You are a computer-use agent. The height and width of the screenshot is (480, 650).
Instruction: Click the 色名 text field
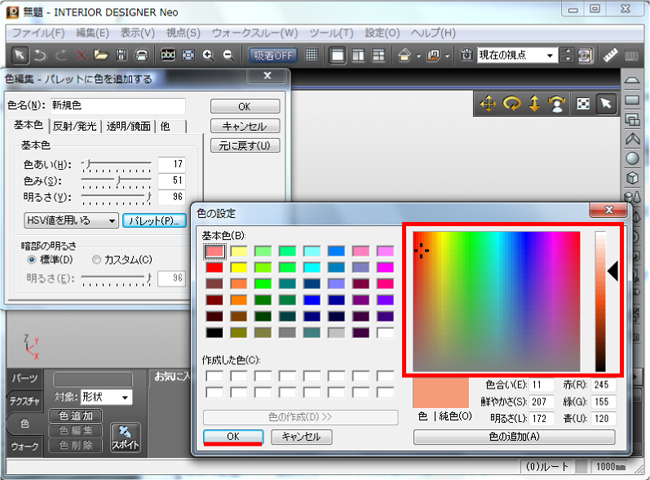click(118, 106)
